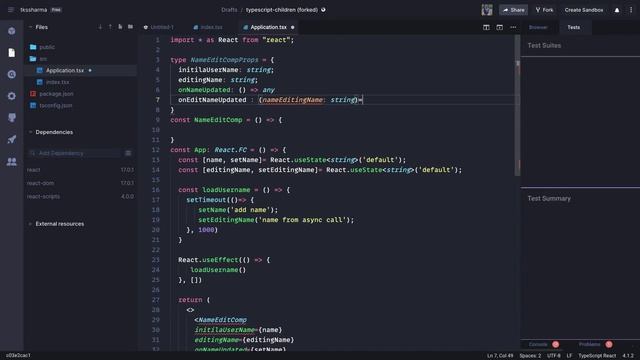
Task: Switch to the Browser preview tab
Action: click(538, 27)
